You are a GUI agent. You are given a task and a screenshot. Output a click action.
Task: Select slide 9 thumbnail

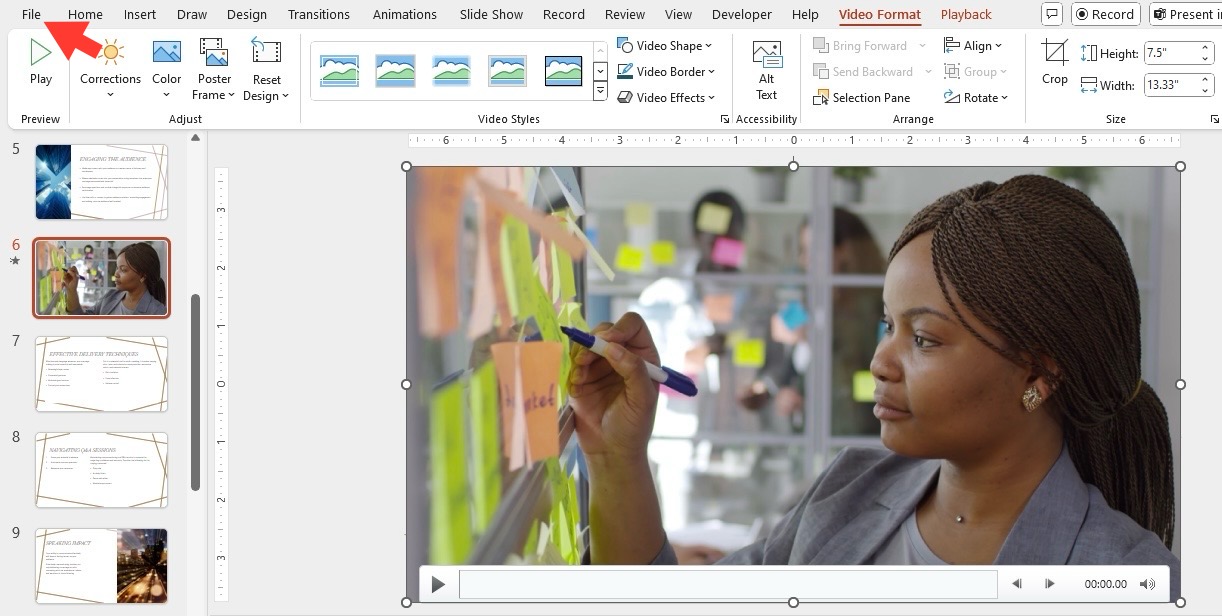click(101, 565)
